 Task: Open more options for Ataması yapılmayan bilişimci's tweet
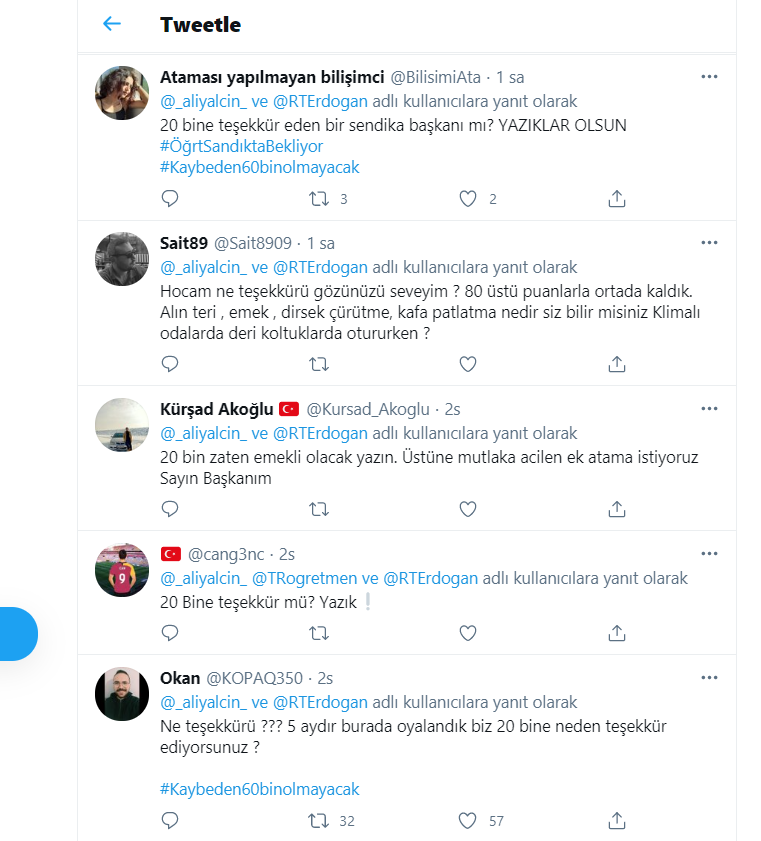[x=709, y=77]
